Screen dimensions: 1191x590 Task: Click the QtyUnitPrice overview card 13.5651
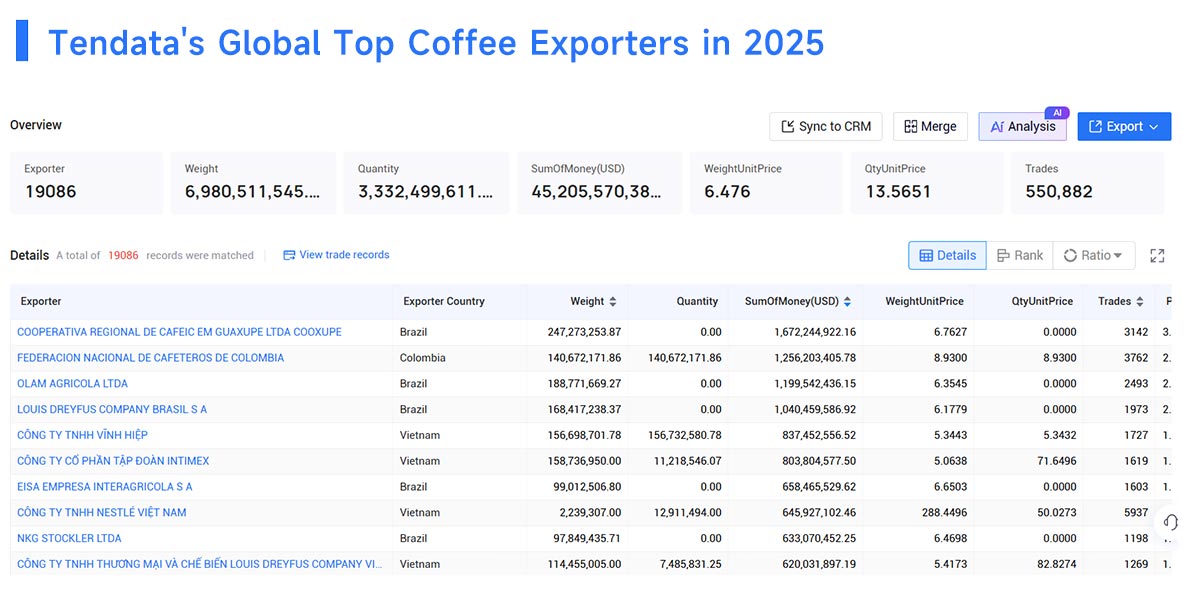tap(927, 182)
